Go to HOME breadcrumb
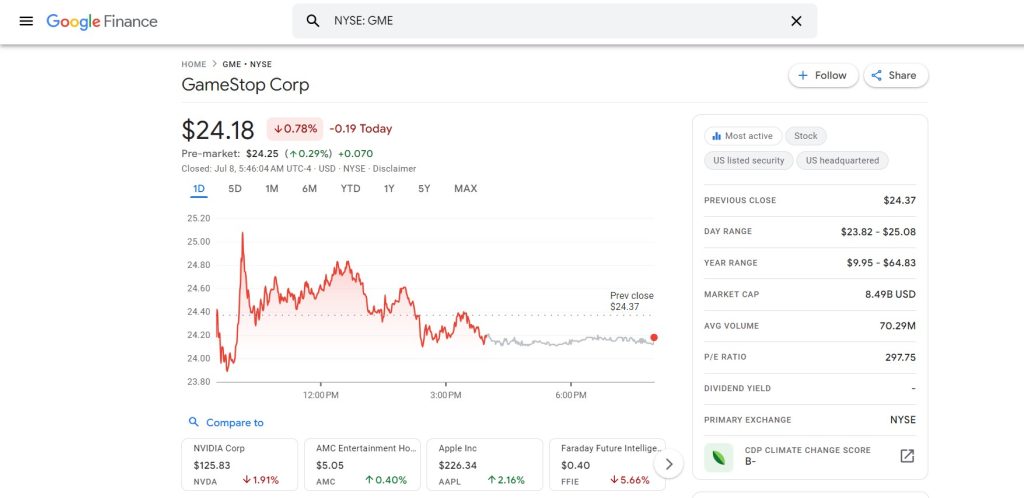1024x498 pixels. coord(194,64)
